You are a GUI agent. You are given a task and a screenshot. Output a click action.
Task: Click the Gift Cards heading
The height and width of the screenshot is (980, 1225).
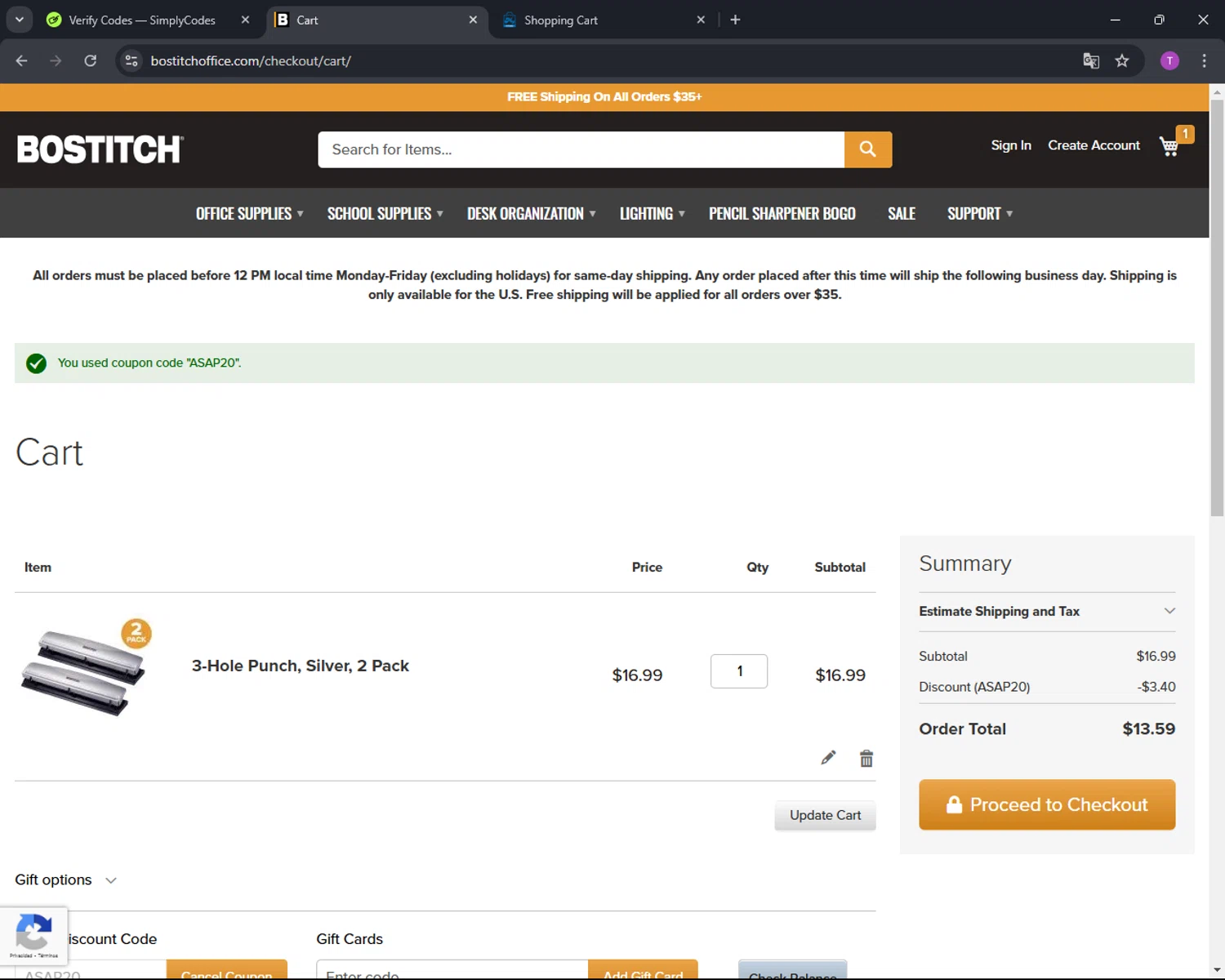point(350,939)
